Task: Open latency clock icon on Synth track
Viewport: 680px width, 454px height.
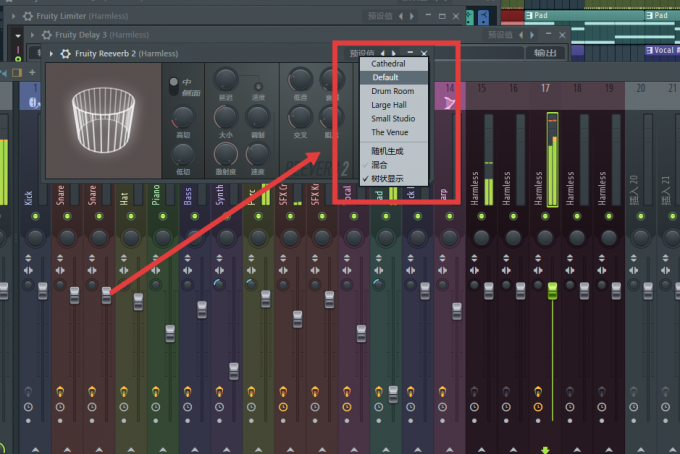Action: click(x=219, y=407)
